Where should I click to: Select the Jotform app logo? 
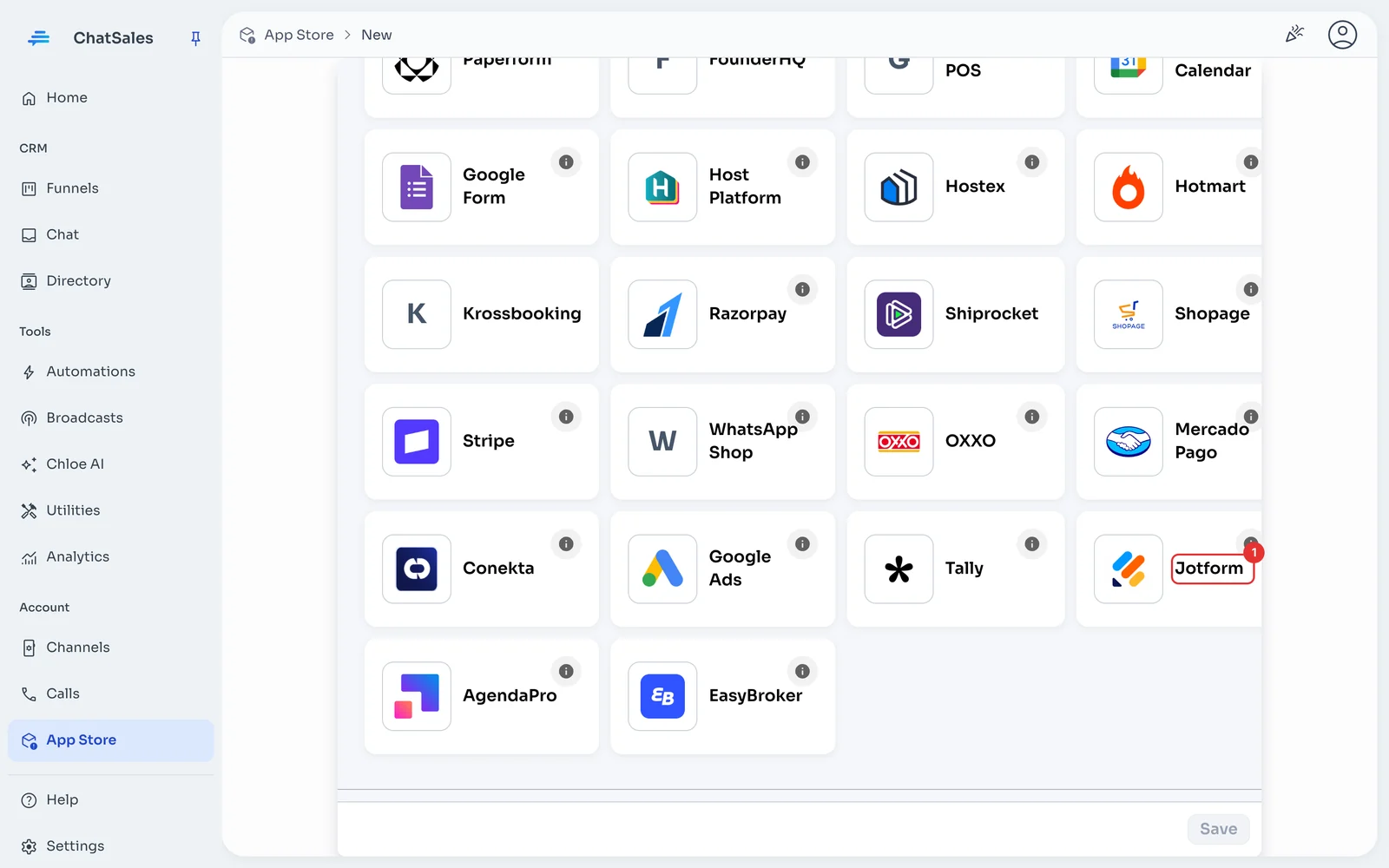pyautogui.click(x=1129, y=569)
